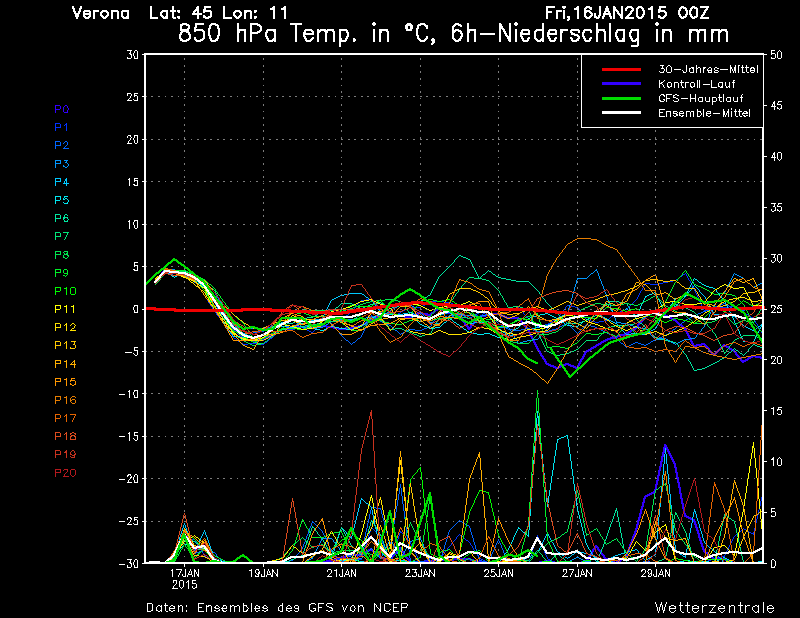Click the white Ensemble-Mittel legend line

(x=623, y=113)
